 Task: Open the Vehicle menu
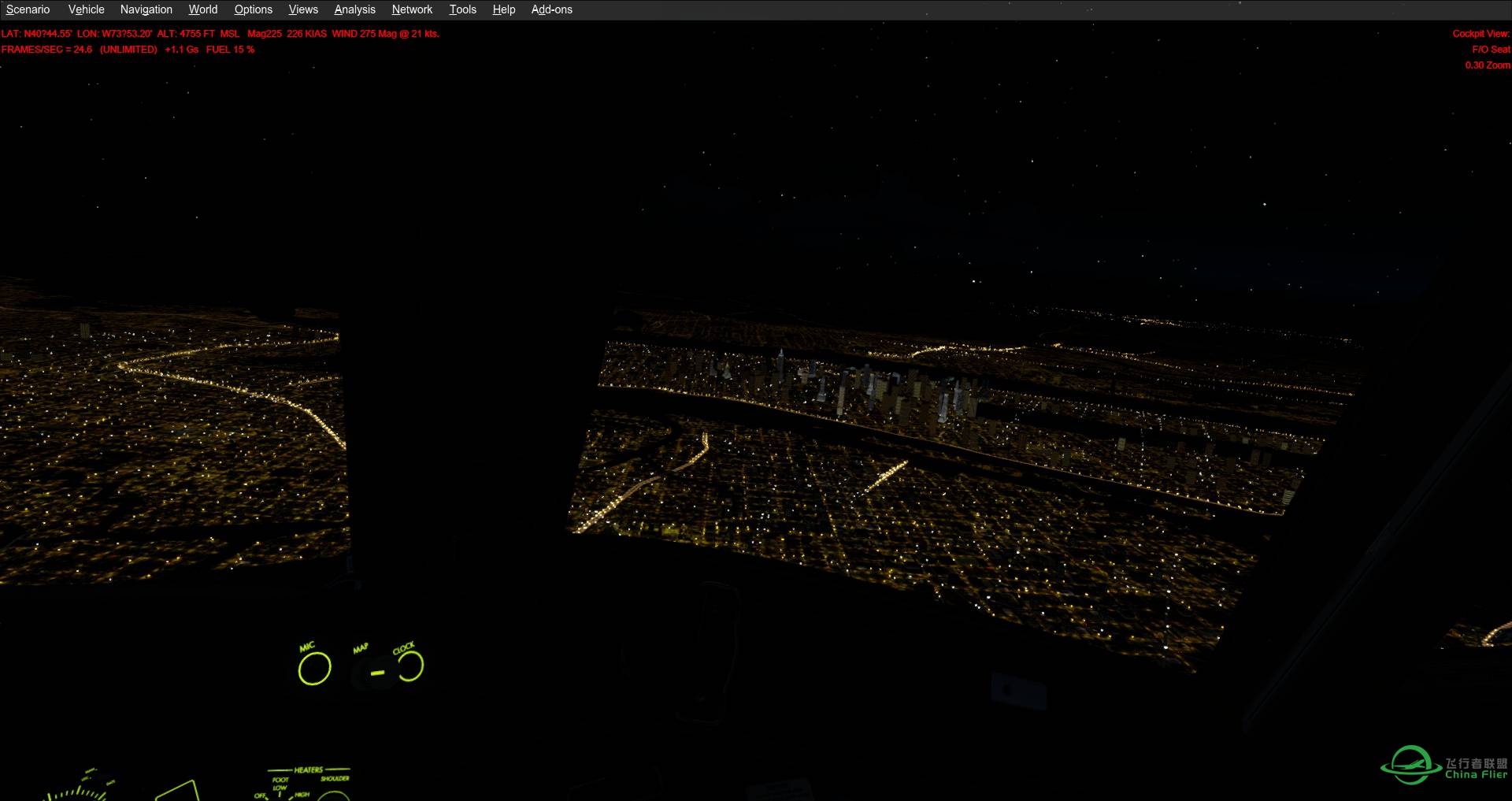coord(85,9)
